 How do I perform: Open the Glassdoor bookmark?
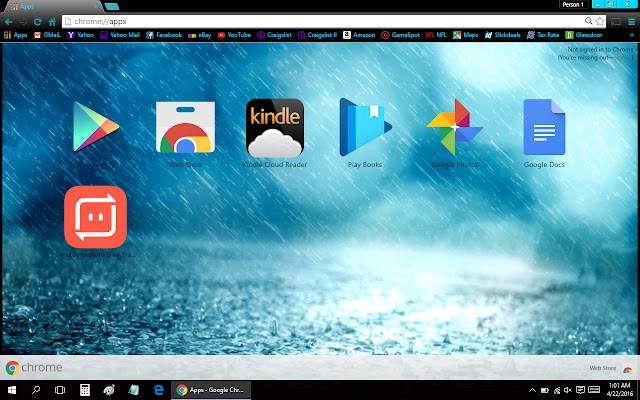click(584, 35)
